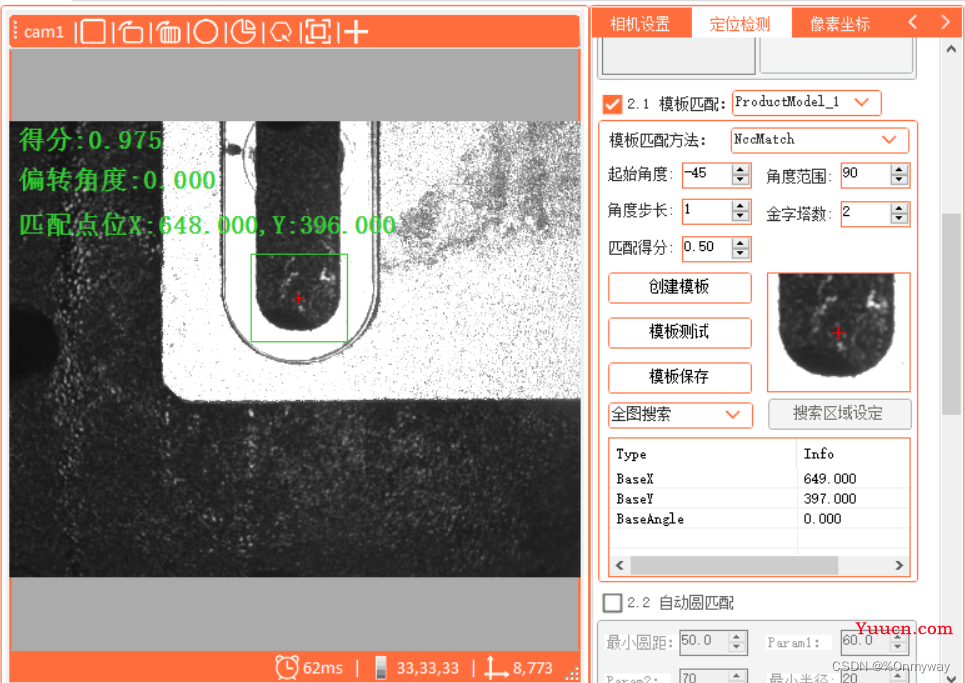Image resolution: width=965 pixels, height=683 pixels.
Task: Decrease 角度步长 with its down arrow
Action: pos(740,217)
